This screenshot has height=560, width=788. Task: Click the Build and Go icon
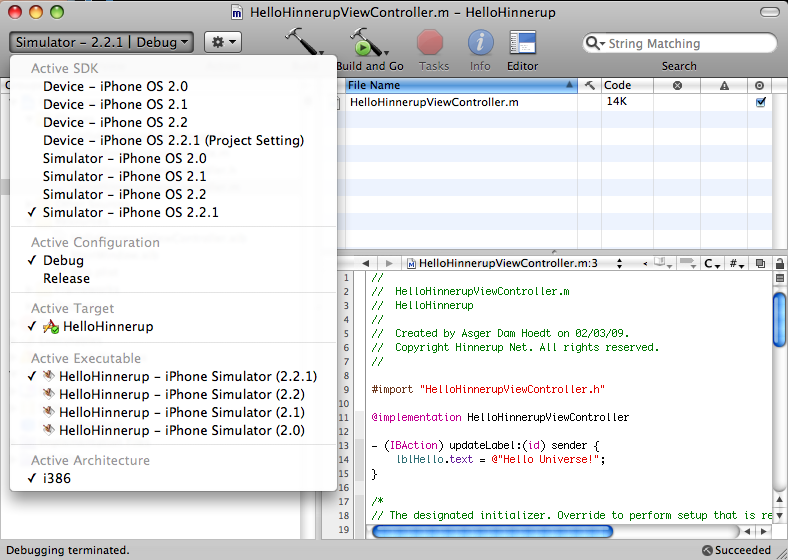(368, 42)
